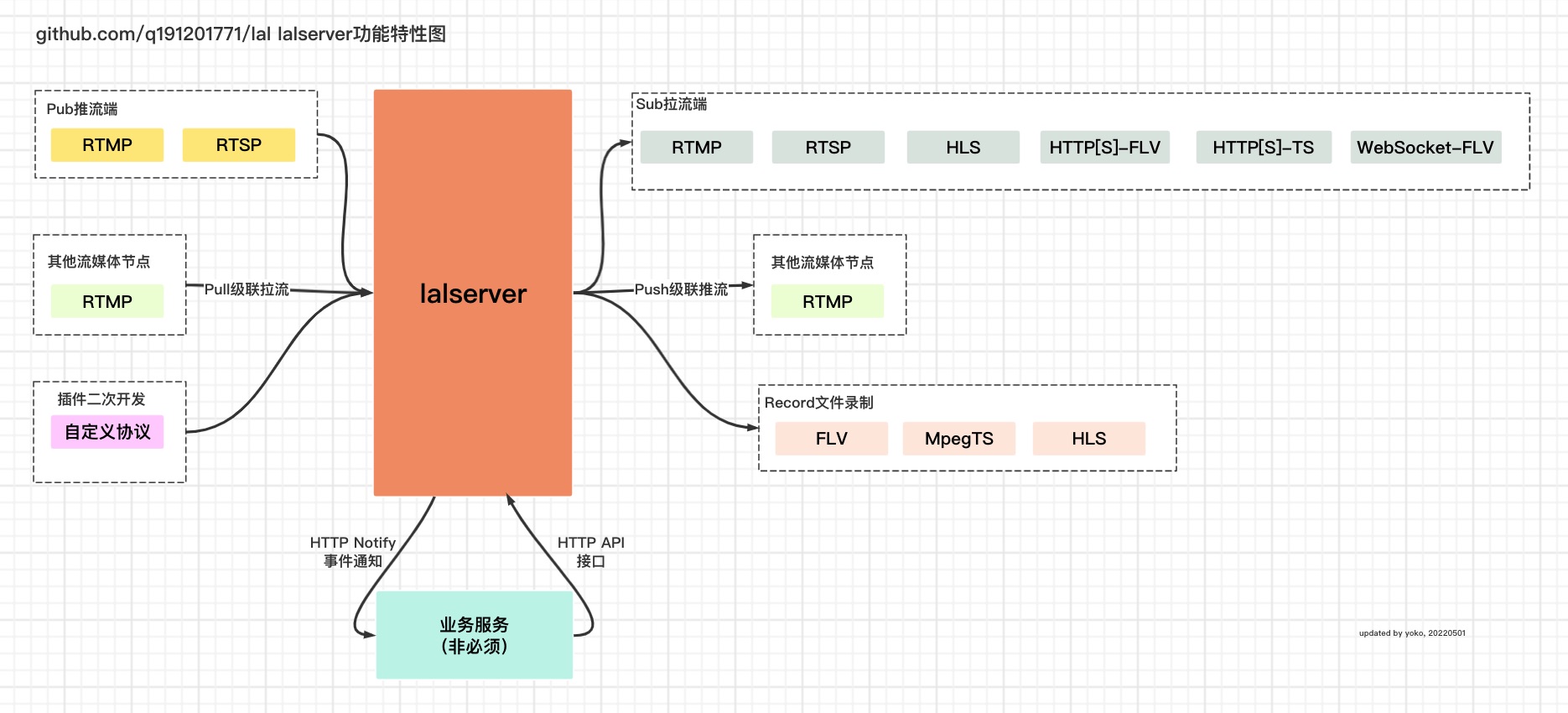Click the Sub拉流端 group label
The height and width of the screenshot is (713, 1568).
[672, 104]
